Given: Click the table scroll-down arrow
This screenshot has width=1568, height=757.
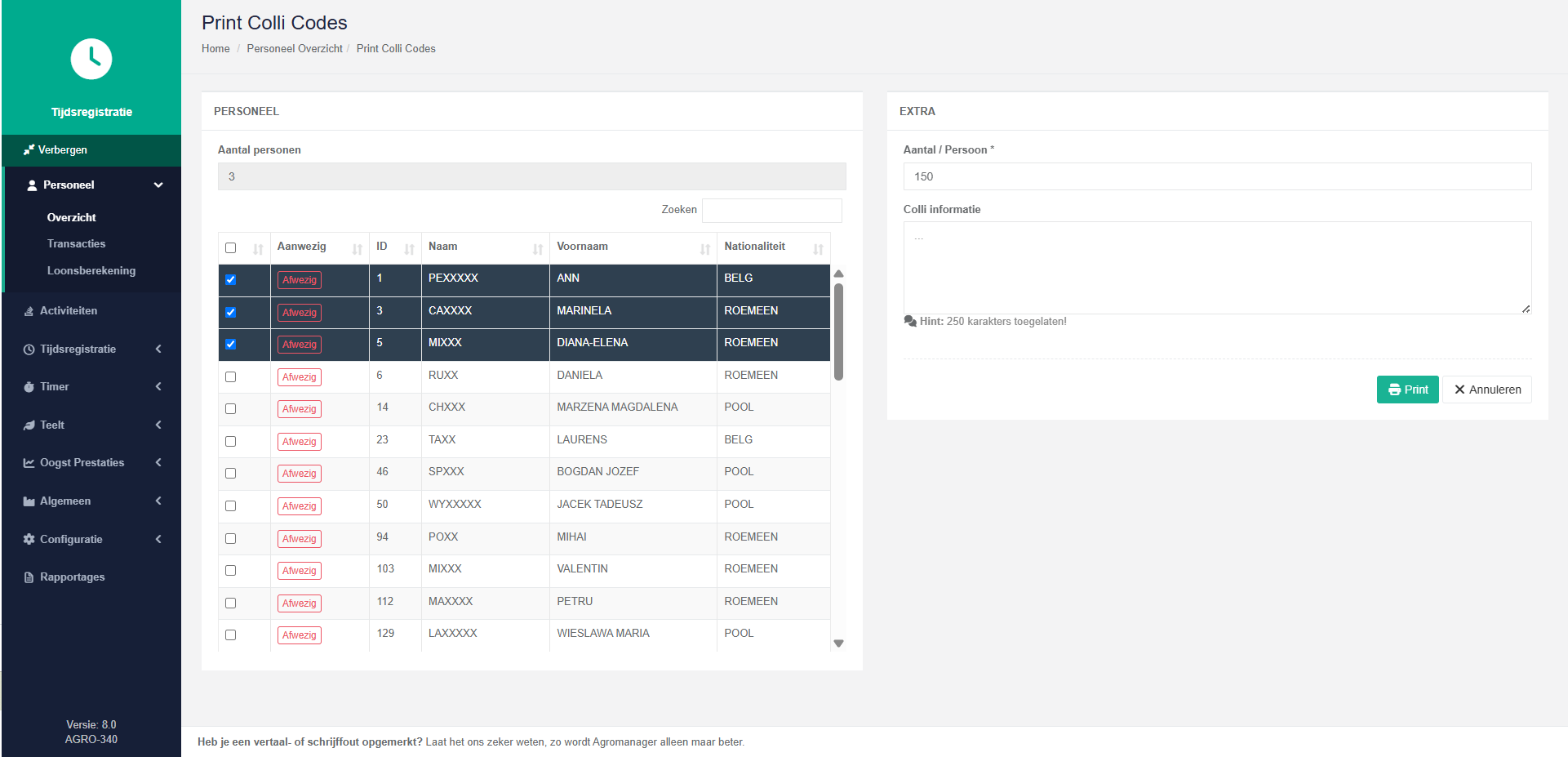Looking at the screenshot, I should 838,643.
